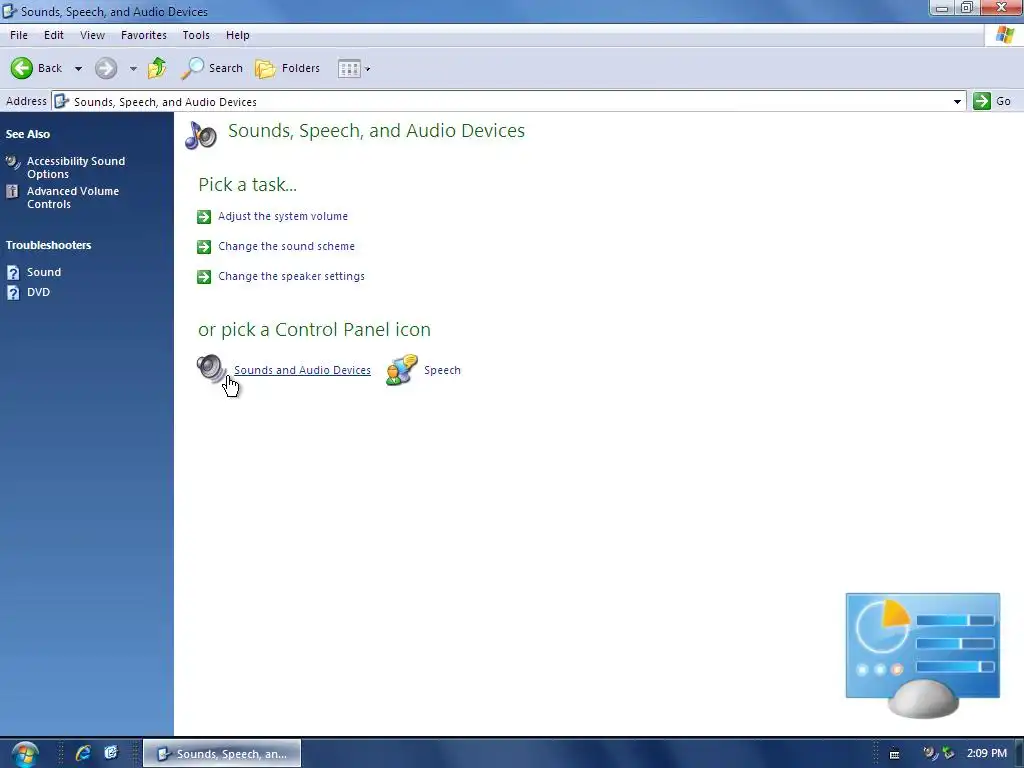The image size is (1024, 768).
Task: Launch Internet Explorer from Quick Launch
Action: 83,753
